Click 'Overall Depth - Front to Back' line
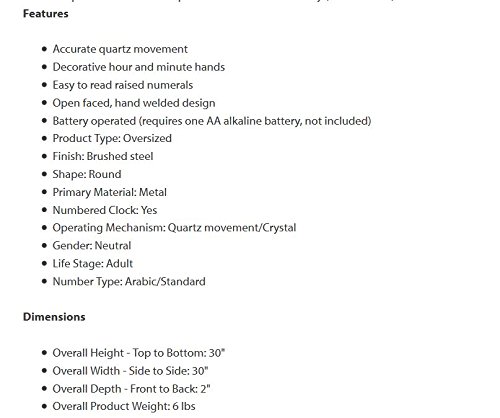Viewport: 500px width, 418px height. click(131, 389)
